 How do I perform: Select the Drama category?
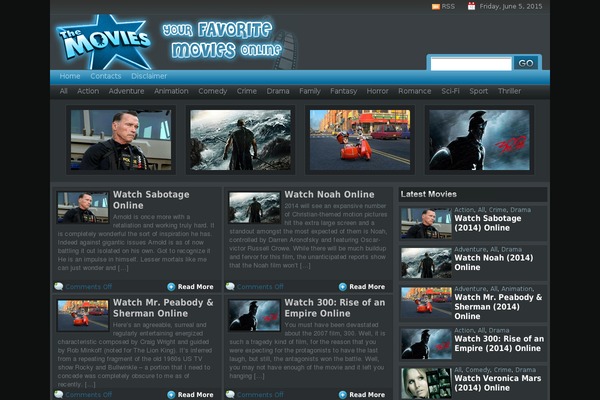coord(278,91)
